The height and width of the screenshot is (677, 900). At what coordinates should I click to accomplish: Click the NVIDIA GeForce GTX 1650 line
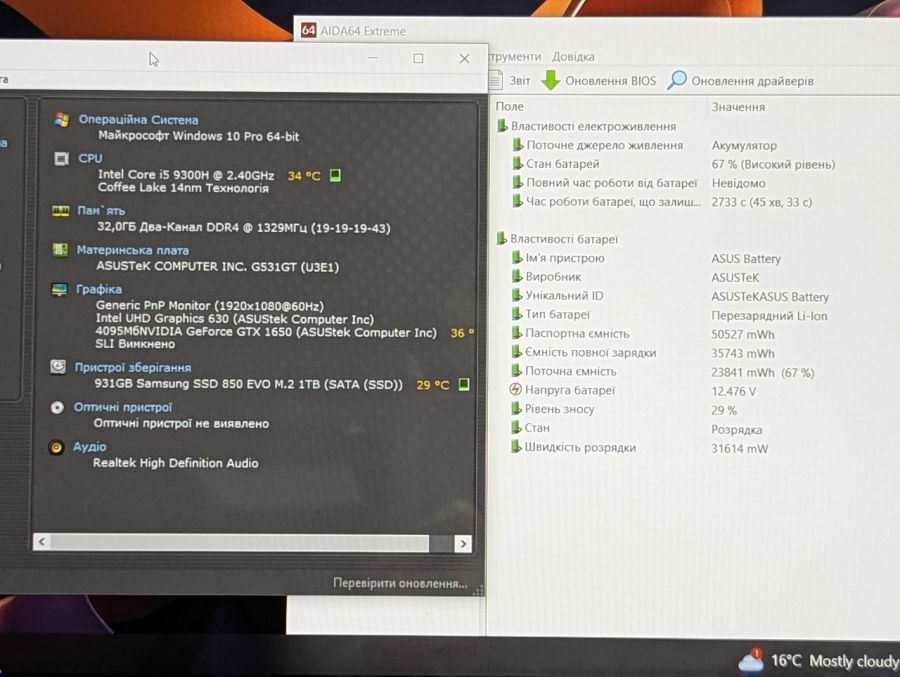coord(266,332)
